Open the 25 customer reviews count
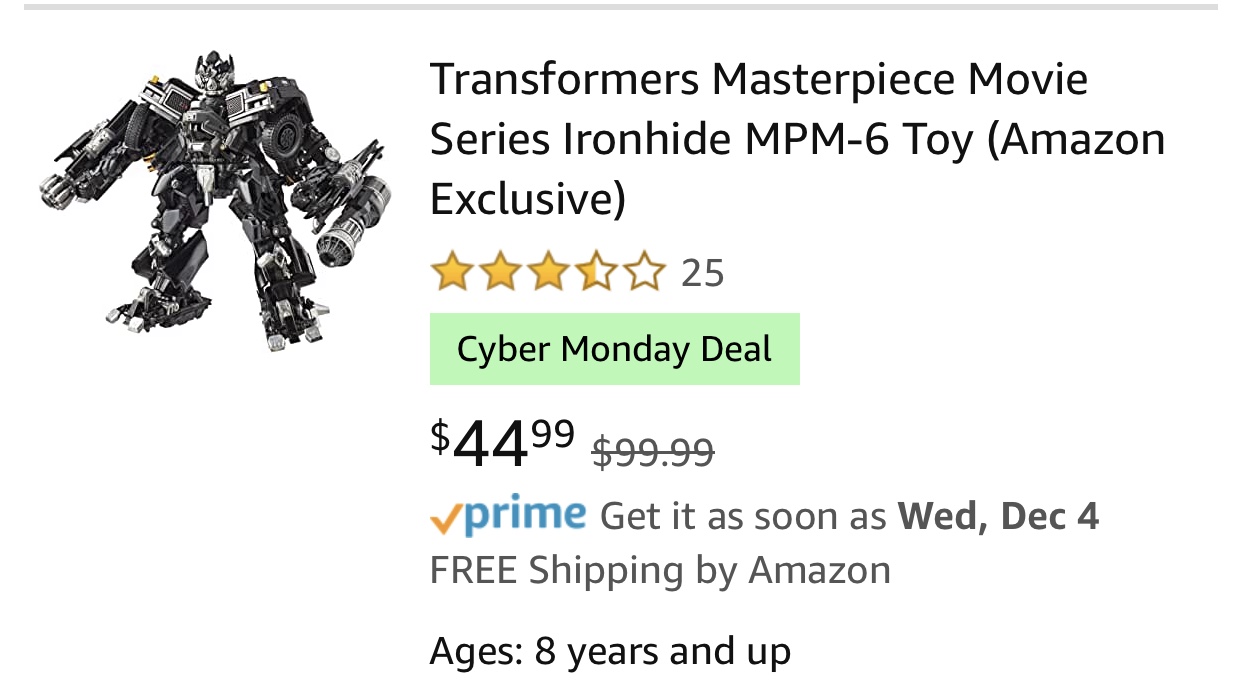 coord(702,273)
